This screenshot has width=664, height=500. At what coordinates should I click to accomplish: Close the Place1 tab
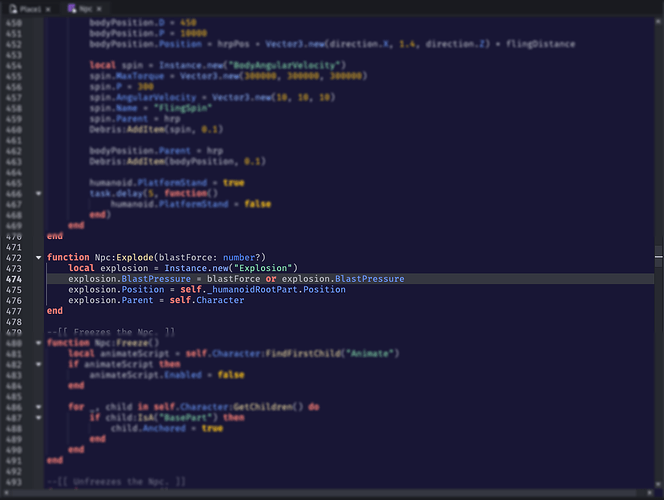[x=48, y=9]
